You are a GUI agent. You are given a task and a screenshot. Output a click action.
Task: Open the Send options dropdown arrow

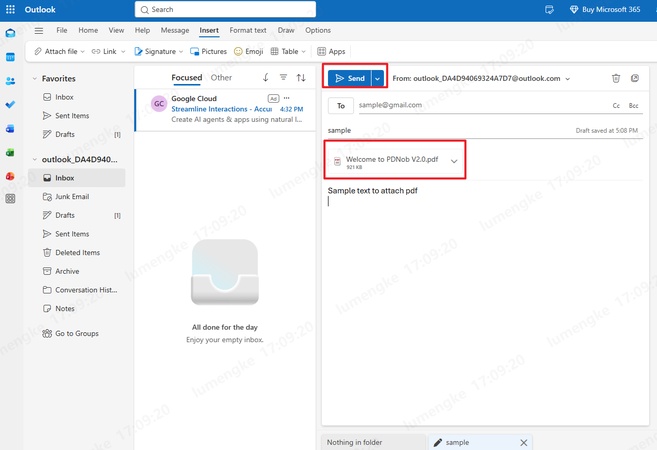coord(378,78)
